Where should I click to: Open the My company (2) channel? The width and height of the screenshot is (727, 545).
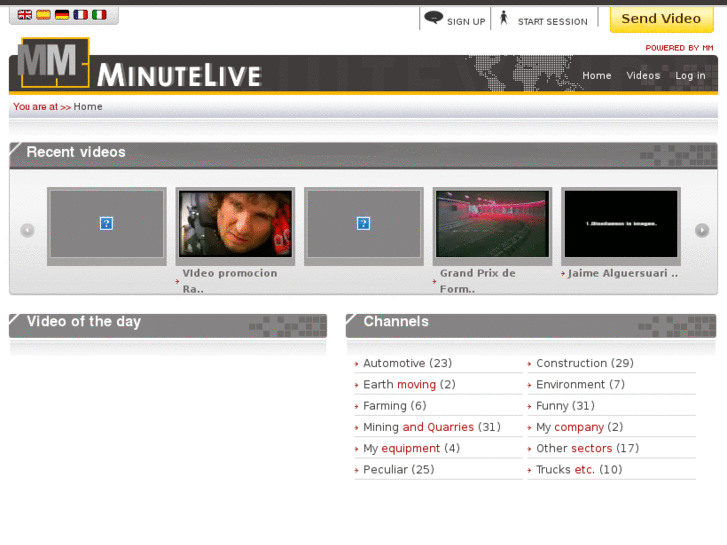click(x=580, y=427)
